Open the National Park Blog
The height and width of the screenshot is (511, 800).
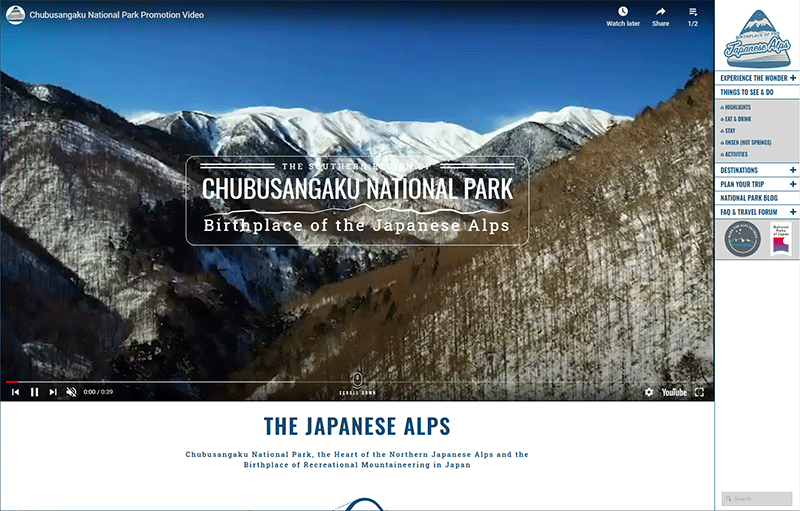(x=748, y=198)
